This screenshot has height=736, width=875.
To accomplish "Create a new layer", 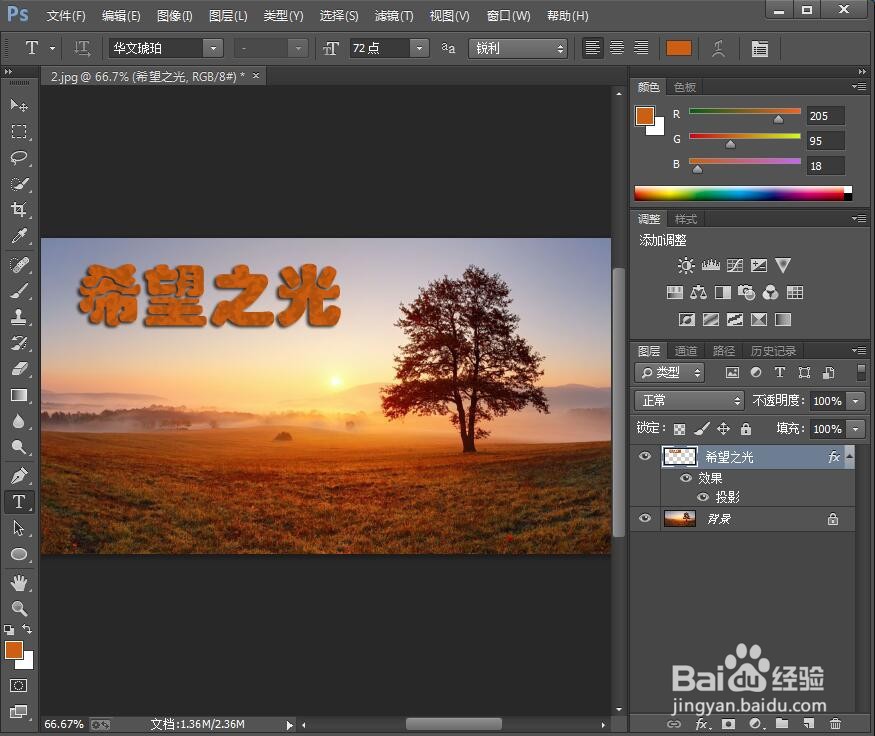I will pos(808,723).
